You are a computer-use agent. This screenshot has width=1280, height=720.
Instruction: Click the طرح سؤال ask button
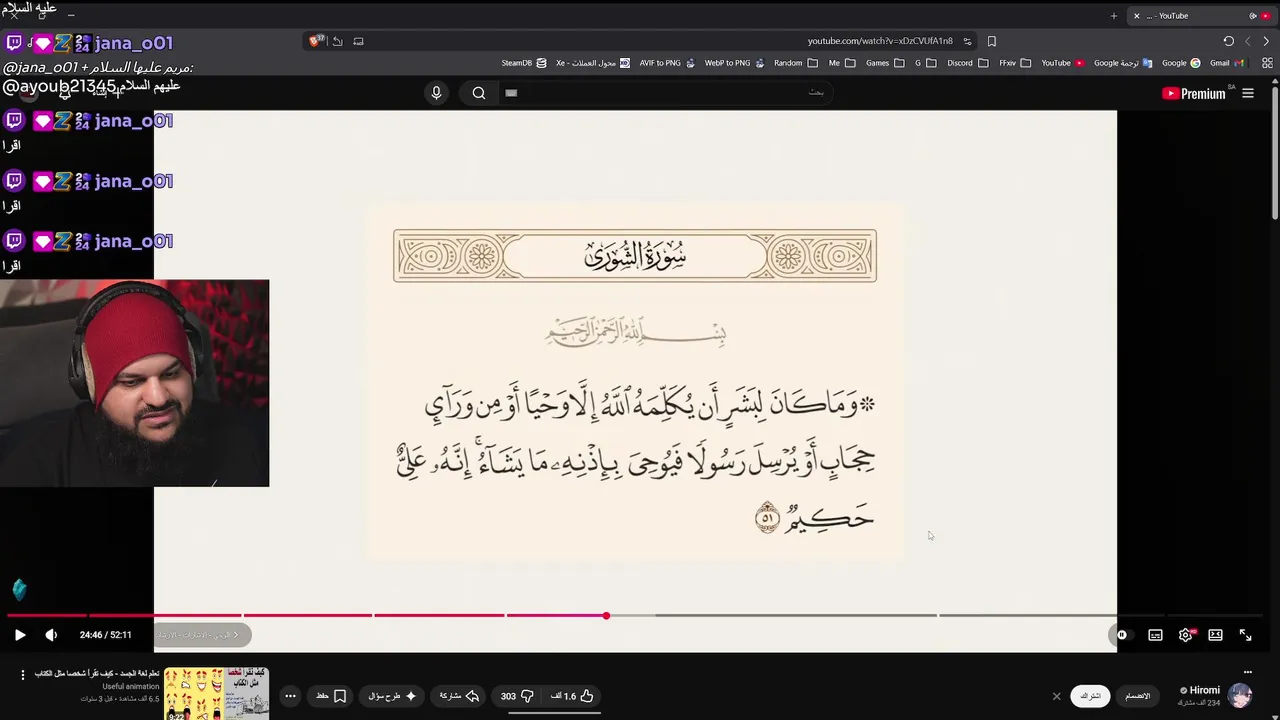[393, 696]
